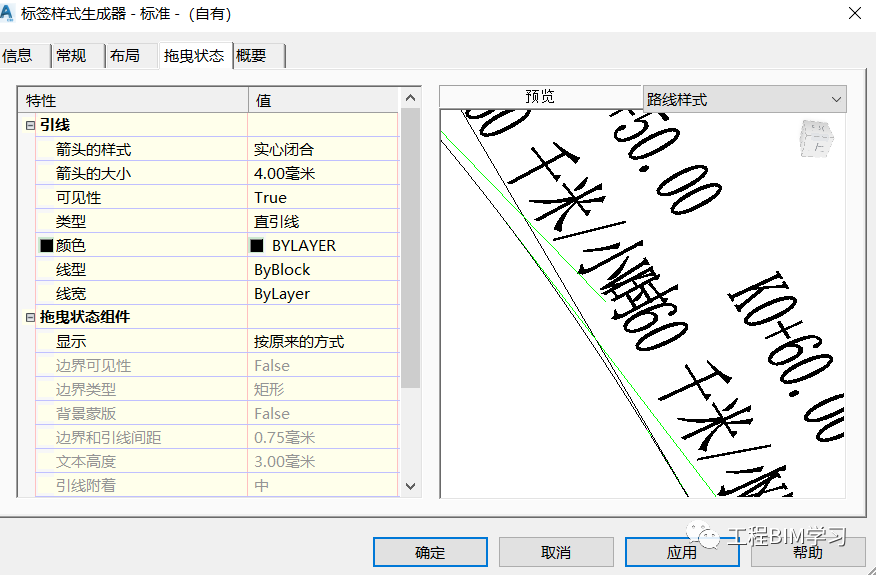
Task: Click the property list scrollbar thumb
Action: click(411, 248)
